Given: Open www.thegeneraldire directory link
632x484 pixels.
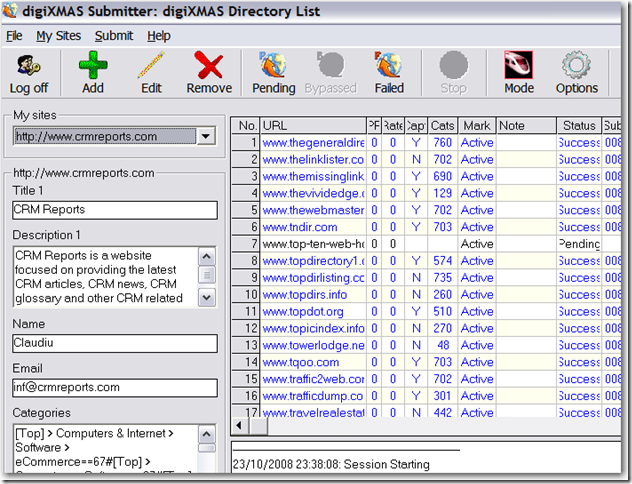Looking at the screenshot, I should pos(313,143).
